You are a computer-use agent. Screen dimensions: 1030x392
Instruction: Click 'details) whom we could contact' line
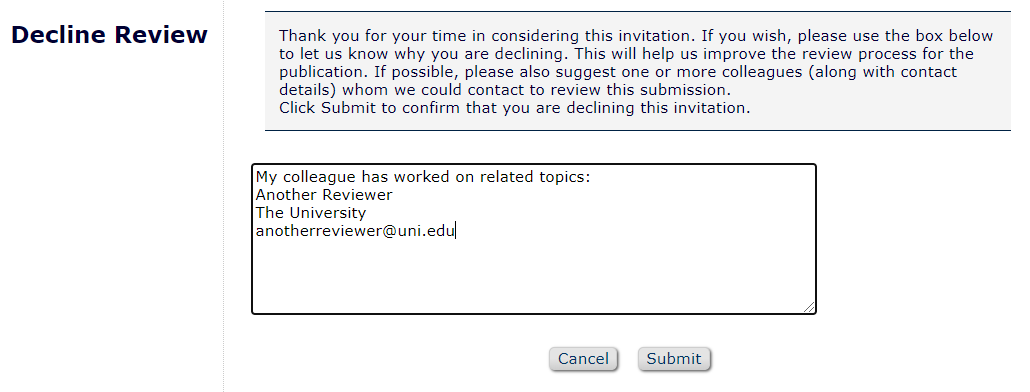point(504,90)
